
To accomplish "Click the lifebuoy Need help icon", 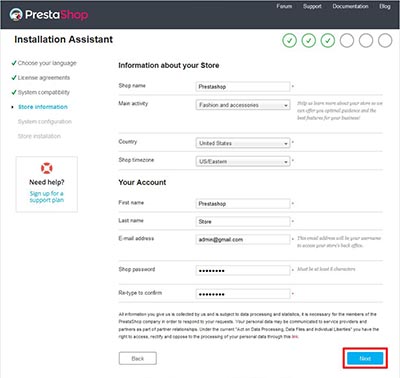I will pyautogui.click(x=47, y=168).
